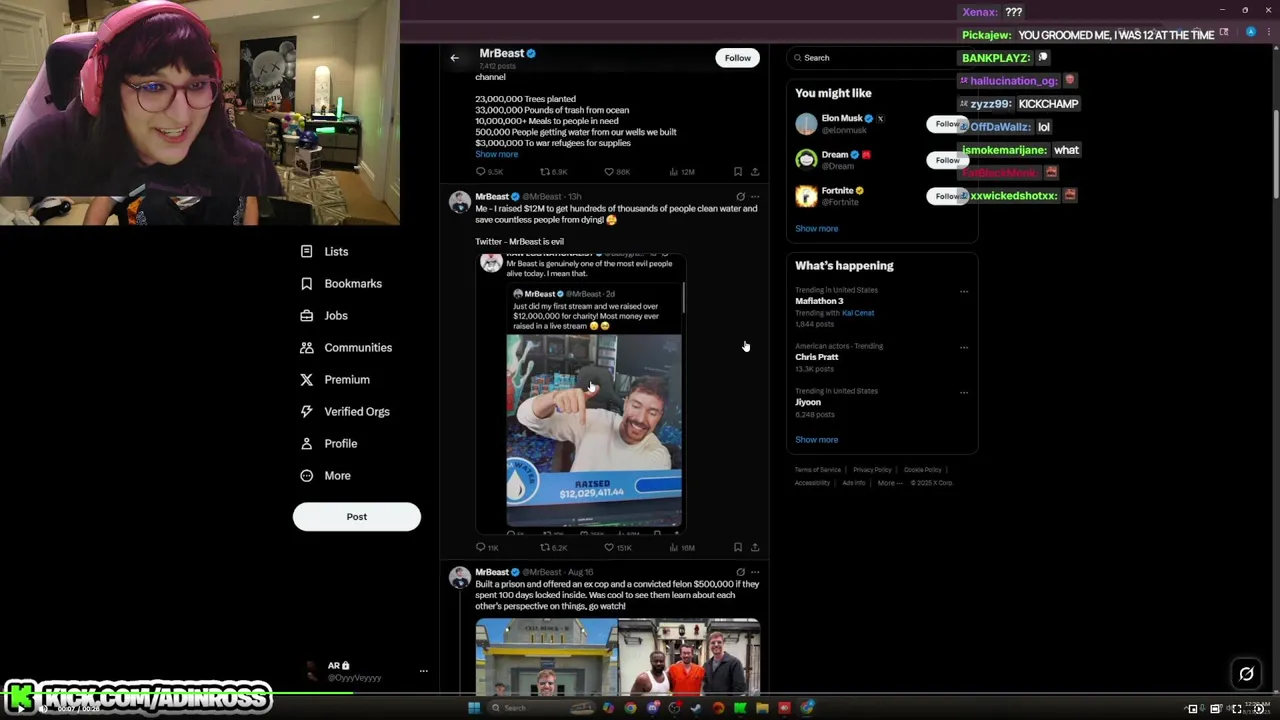Screen dimensions: 1280x720
Task: Open Communities in the sidebar
Action: click(x=358, y=348)
